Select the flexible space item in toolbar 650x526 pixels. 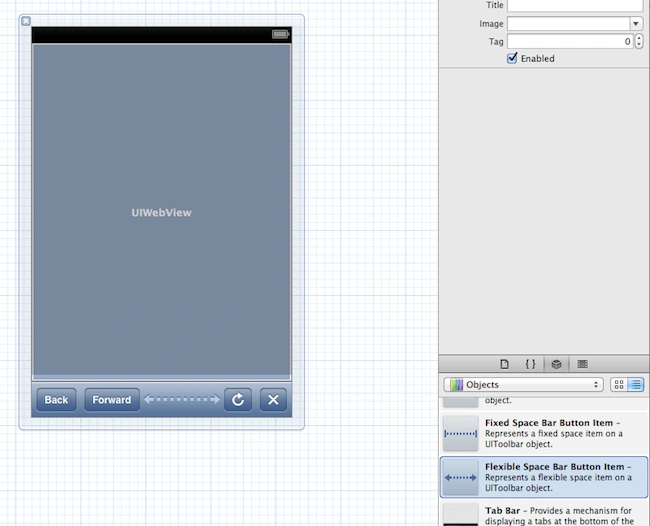click(x=182, y=399)
